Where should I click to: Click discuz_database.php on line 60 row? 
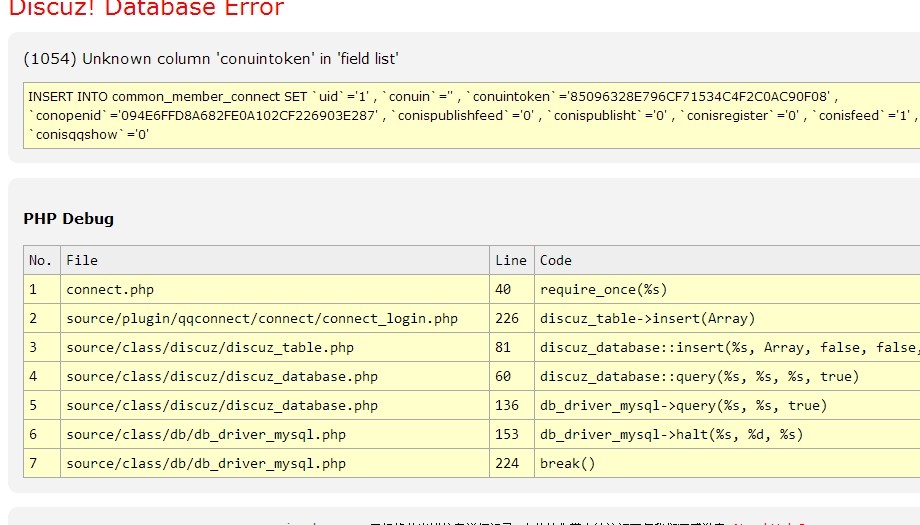tap(222, 376)
